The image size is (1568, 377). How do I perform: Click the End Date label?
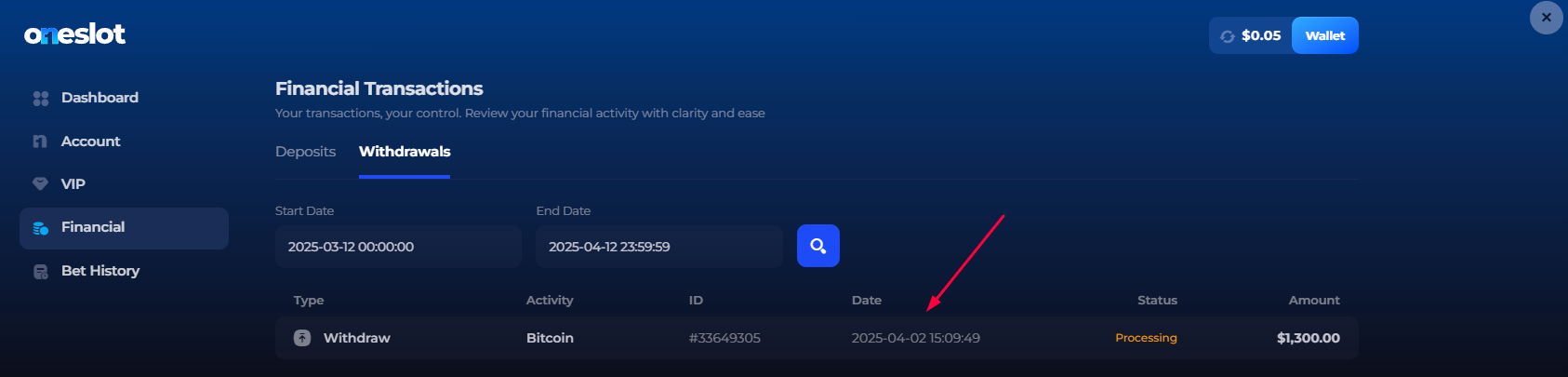tap(564, 211)
